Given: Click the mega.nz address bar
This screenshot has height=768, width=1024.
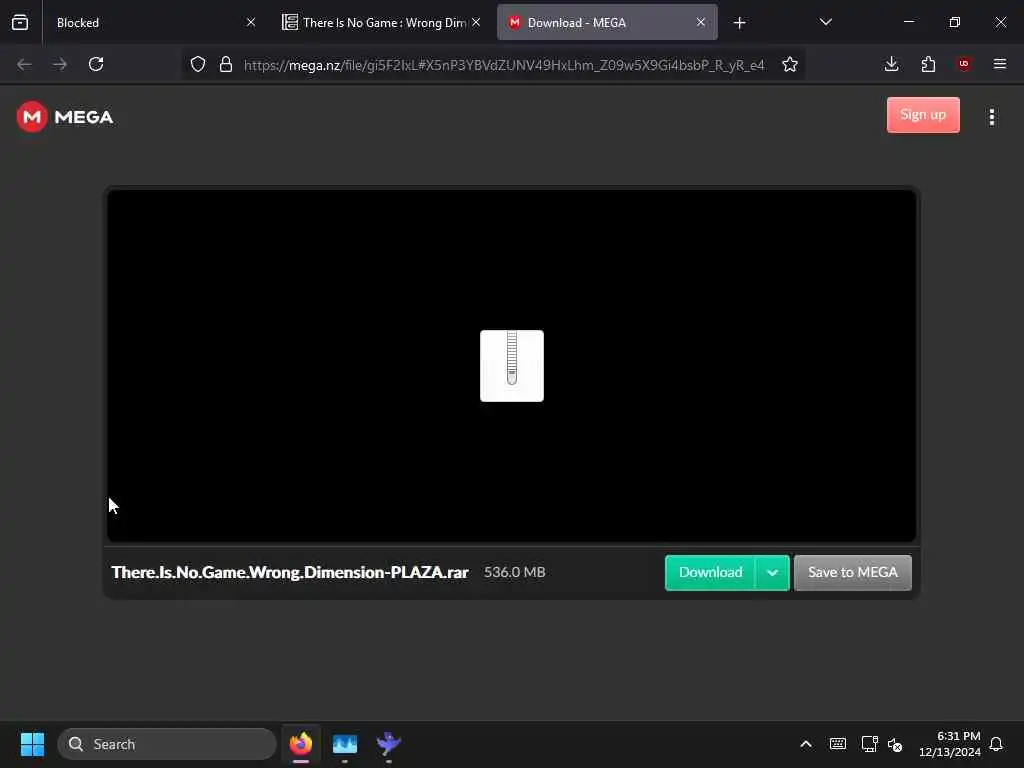Looking at the screenshot, I should click(504, 65).
